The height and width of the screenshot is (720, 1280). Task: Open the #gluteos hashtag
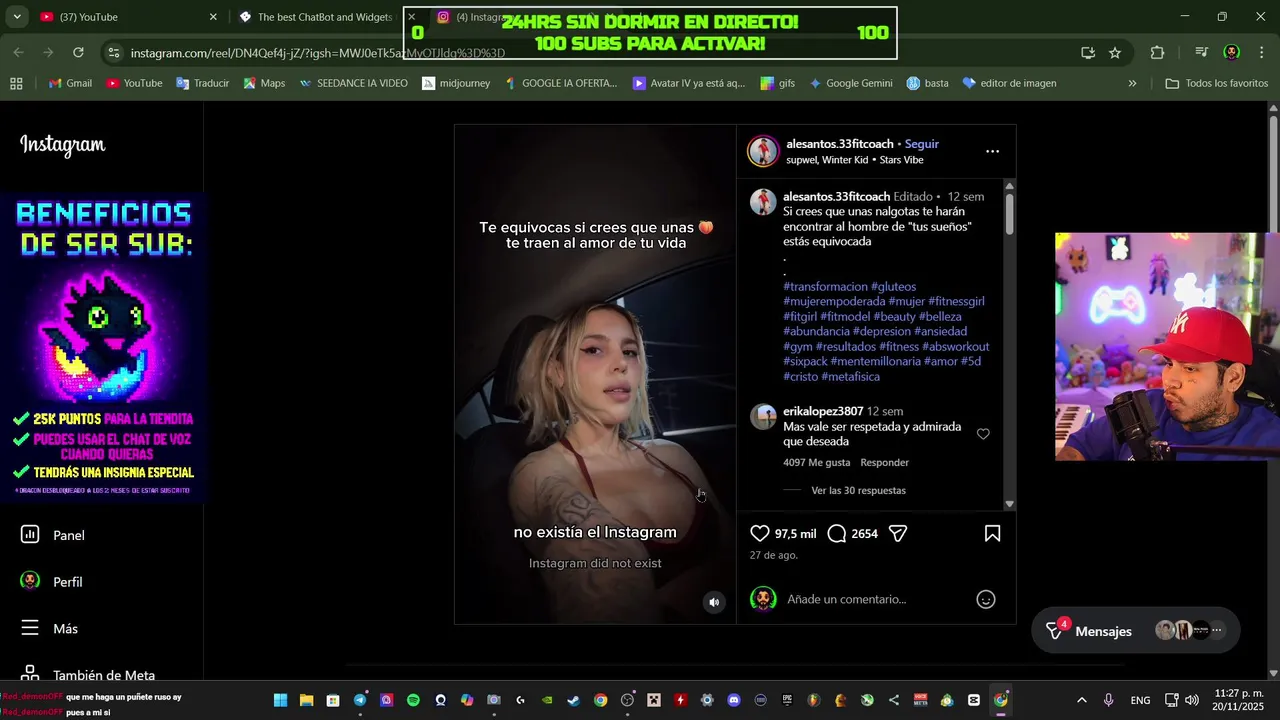click(x=893, y=287)
